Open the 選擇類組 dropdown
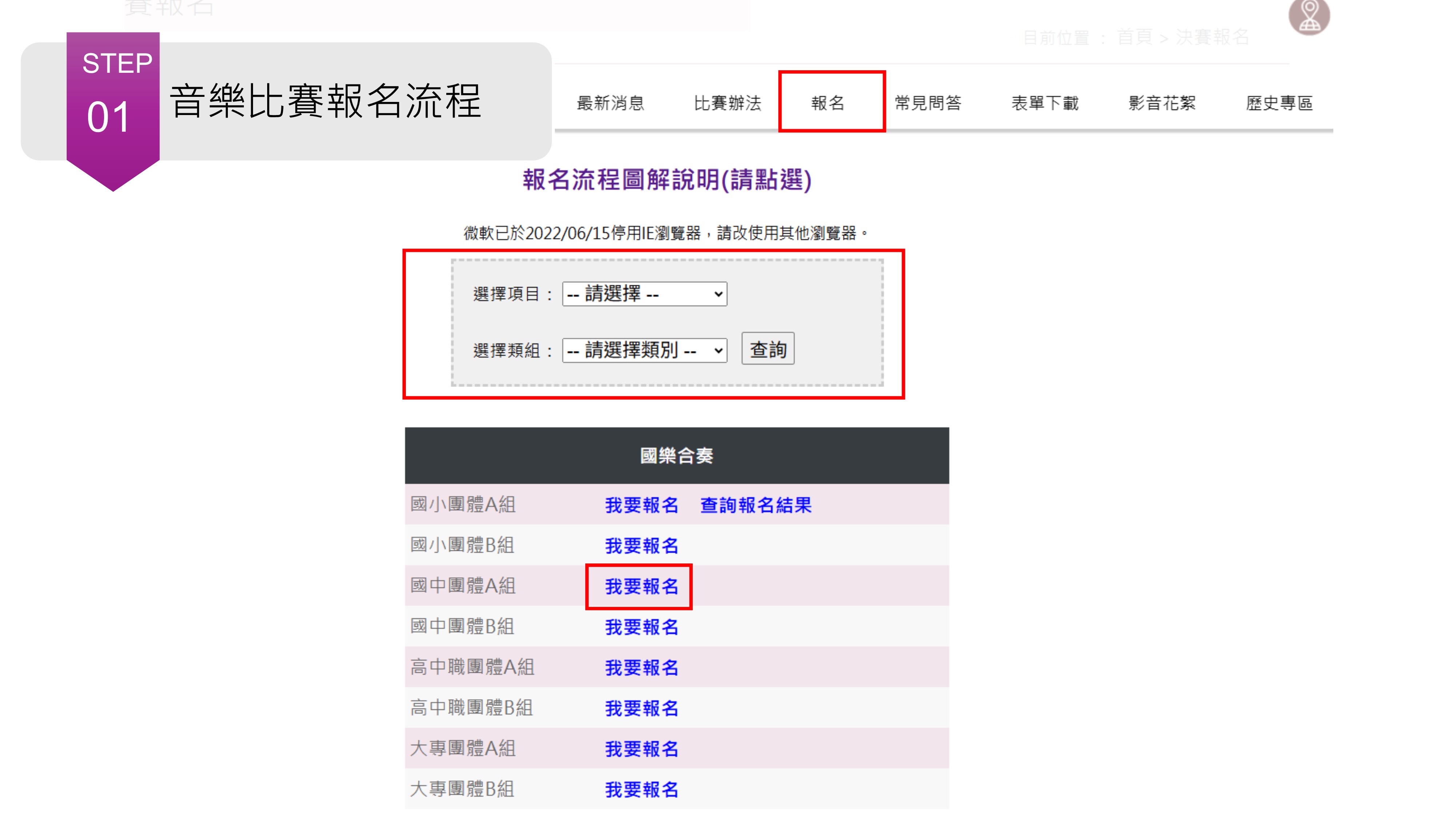The image size is (1456, 819). (x=644, y=351)
